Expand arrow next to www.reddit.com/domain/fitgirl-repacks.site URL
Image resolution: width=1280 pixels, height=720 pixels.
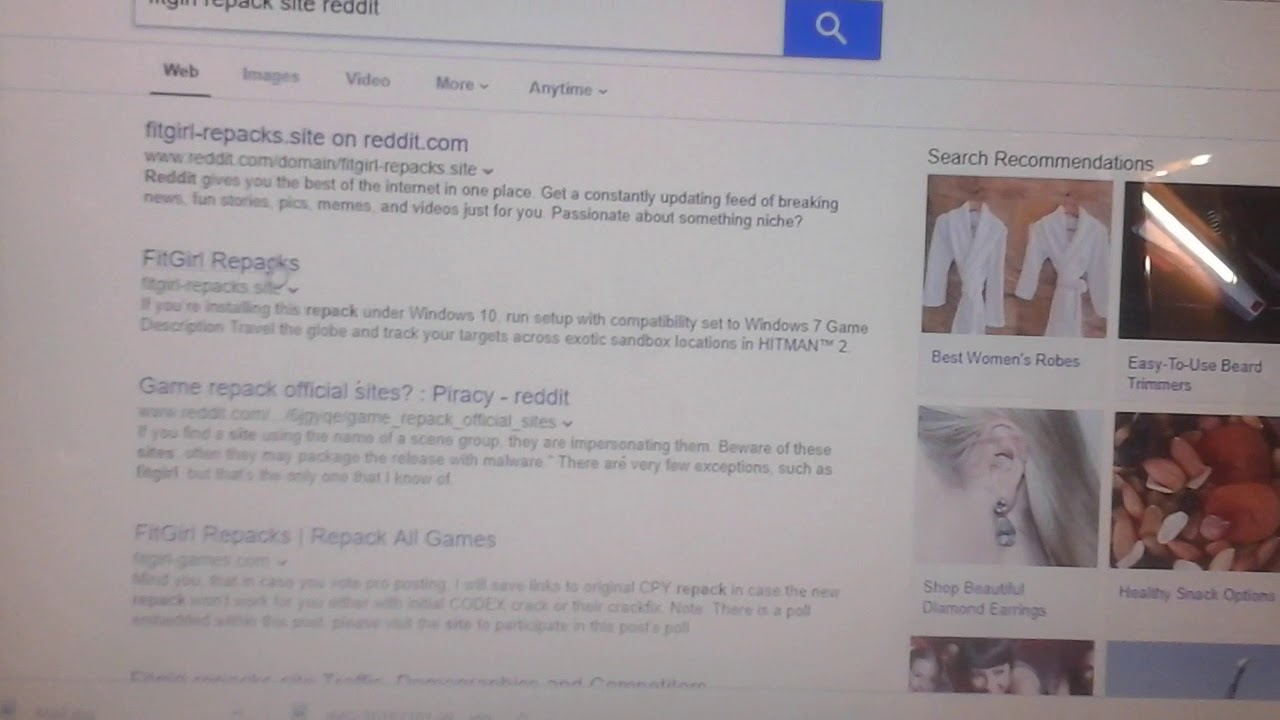coord(487,171)
